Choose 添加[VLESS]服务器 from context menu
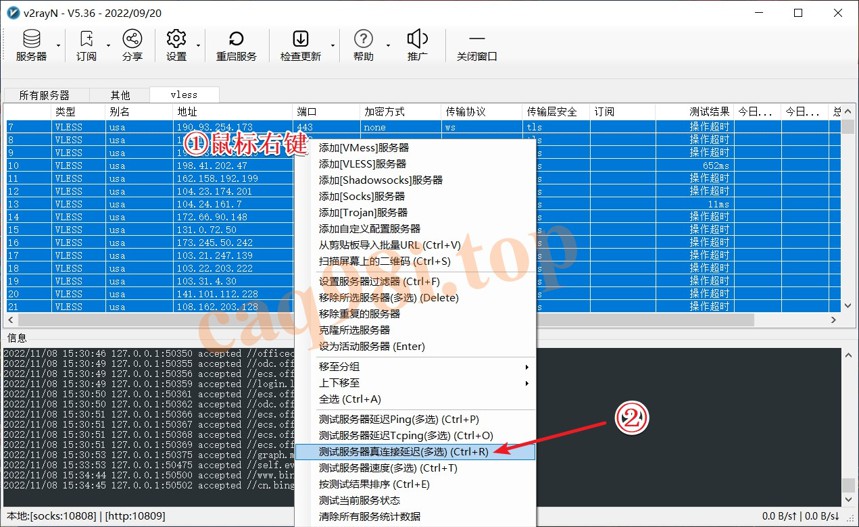The image size is (859, 527). (x=415, y=164)
